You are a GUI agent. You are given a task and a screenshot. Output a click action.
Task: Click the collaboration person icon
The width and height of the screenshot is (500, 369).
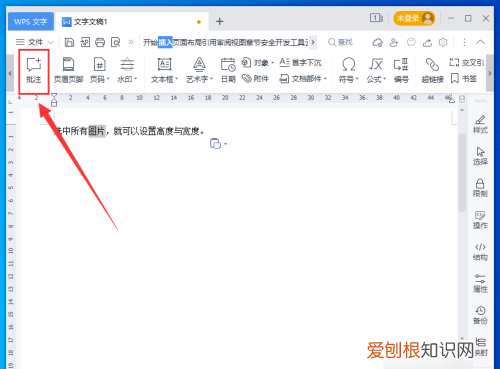394,42
